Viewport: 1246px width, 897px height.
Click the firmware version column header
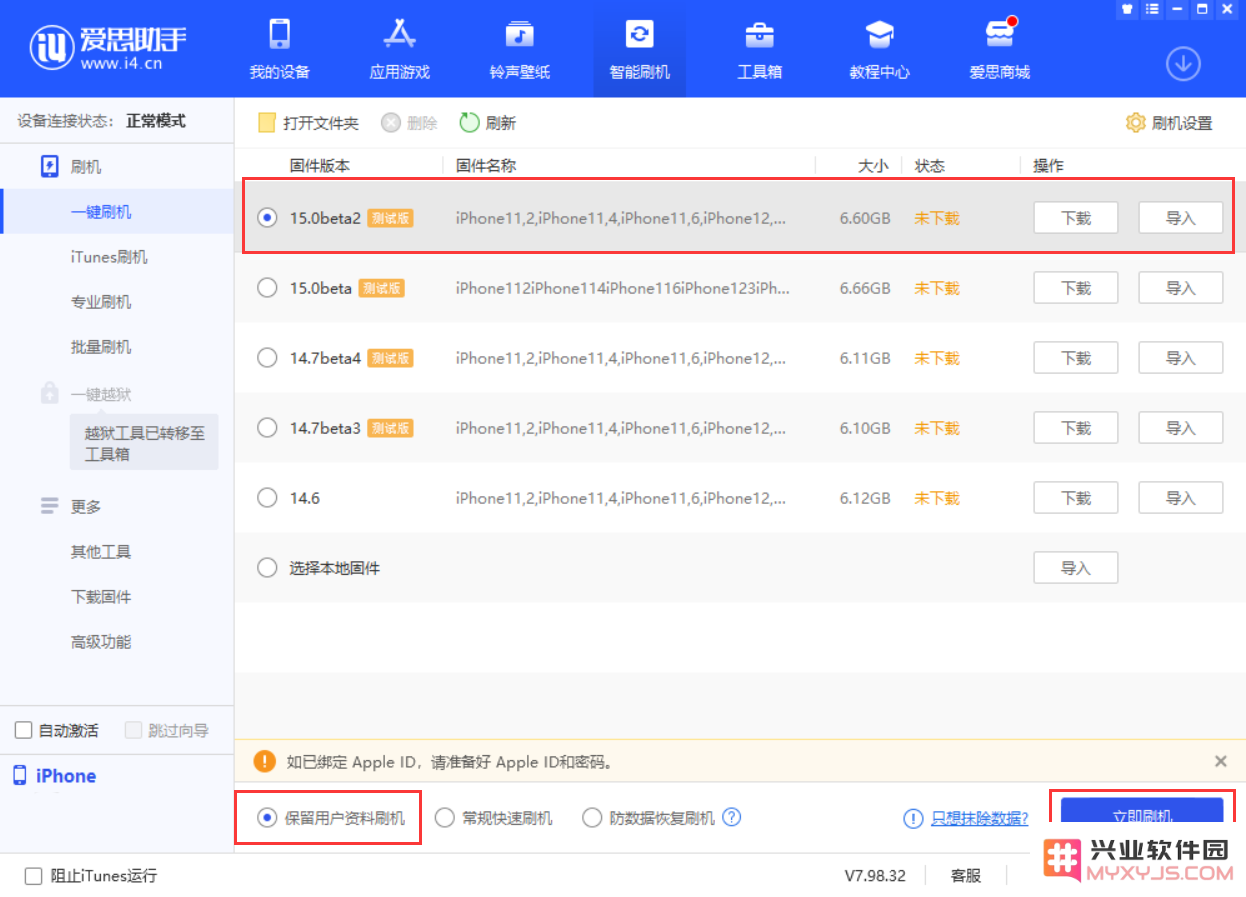tap(320, 166)
